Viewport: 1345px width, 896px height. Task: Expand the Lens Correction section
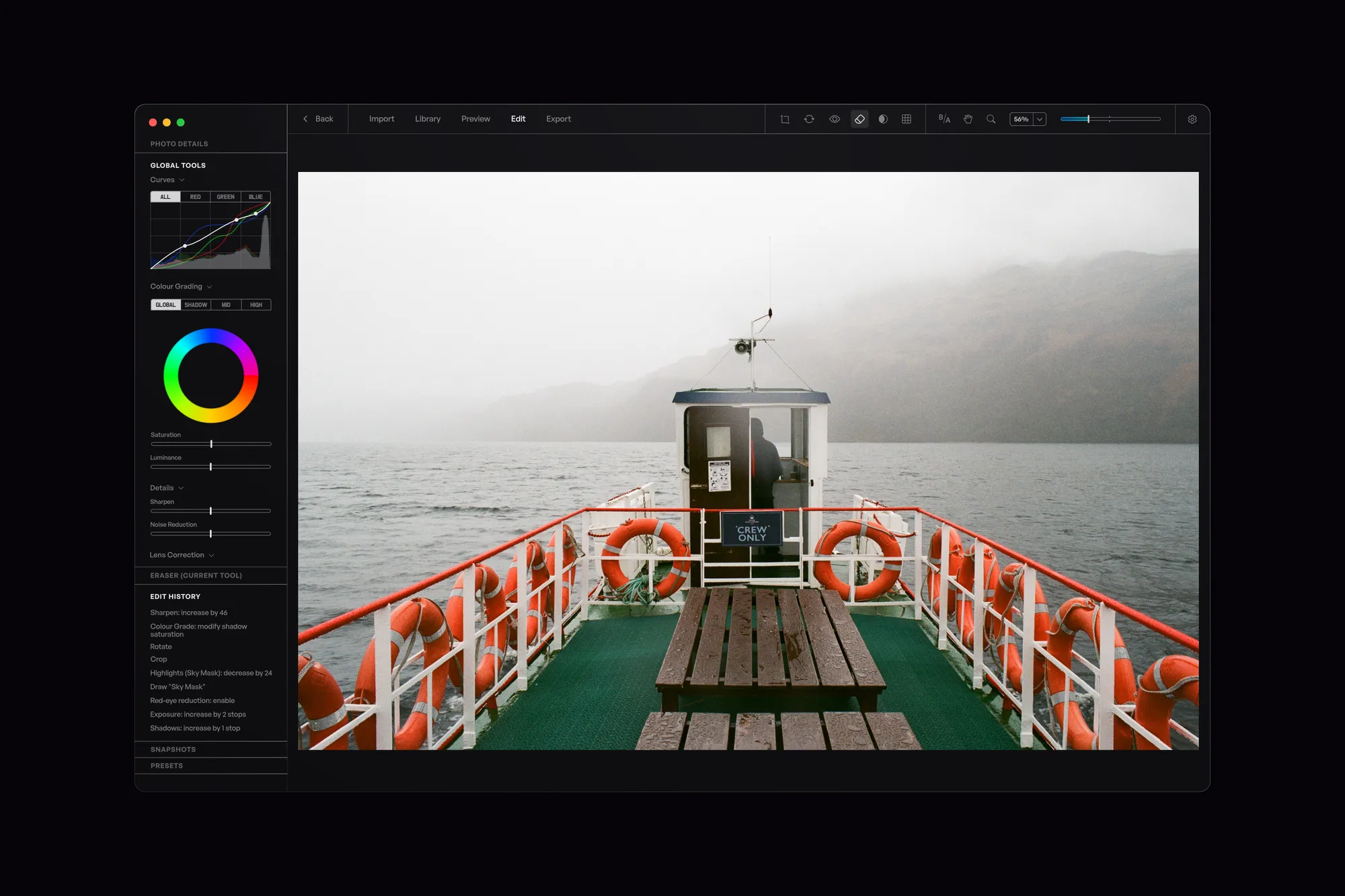pos(211,555)
